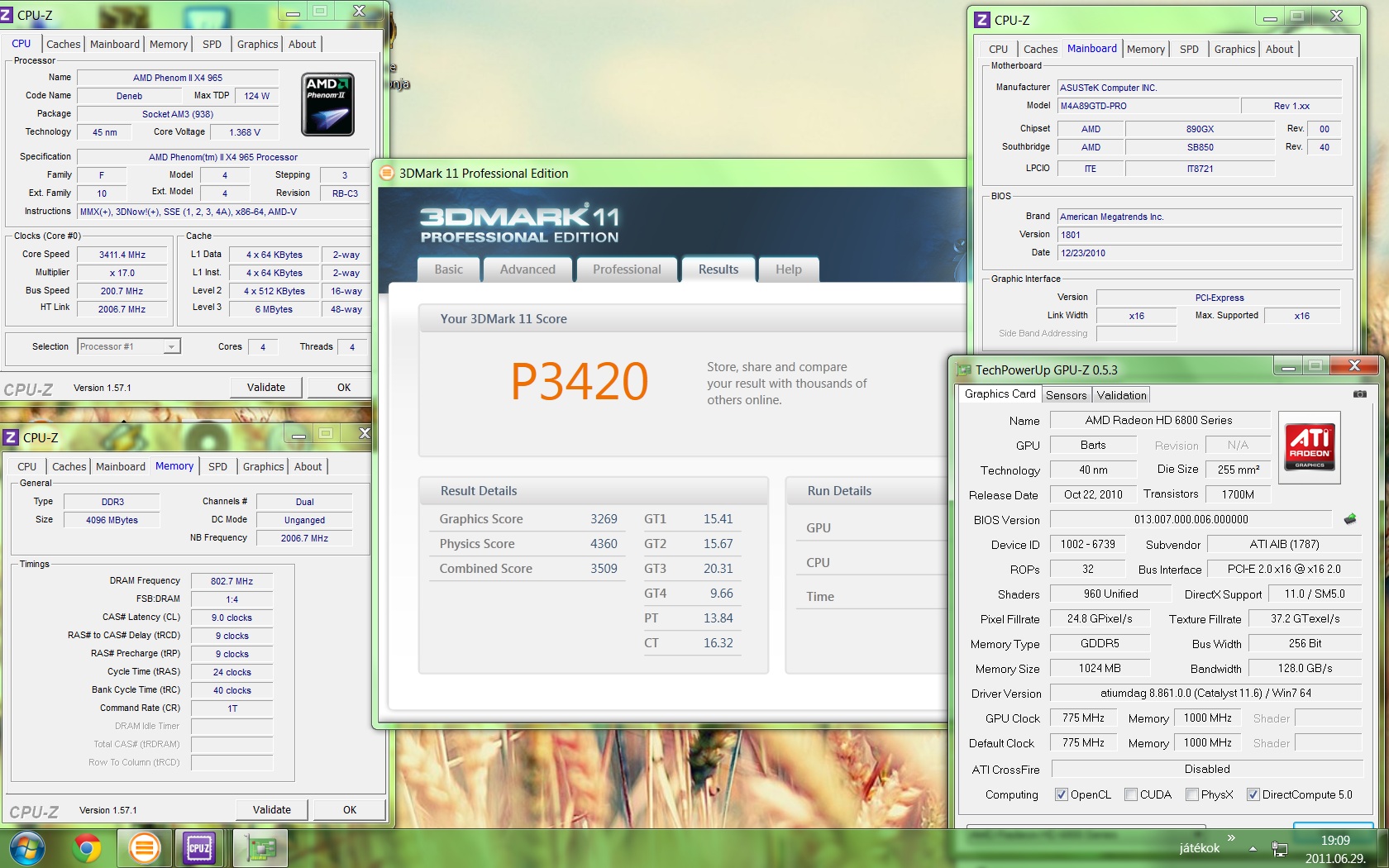Open Graphics tab in the CPU-Z processor window

coord(257,45)
